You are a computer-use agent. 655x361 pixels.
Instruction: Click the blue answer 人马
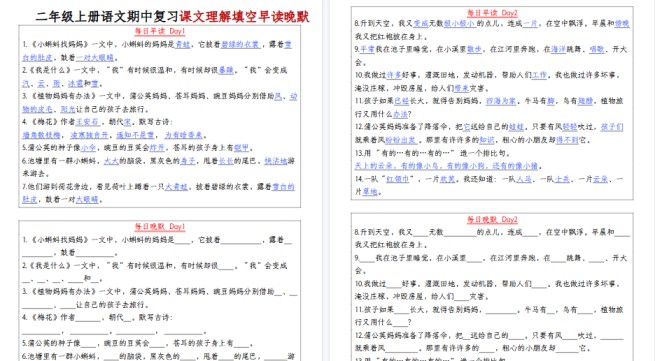(524, 179)
